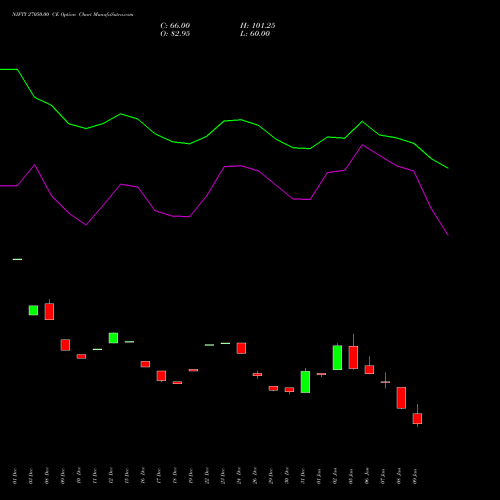Viewport: 500px width, 500px height.
Task: Click the 19 Dec date label
Action: pos(191,476)
